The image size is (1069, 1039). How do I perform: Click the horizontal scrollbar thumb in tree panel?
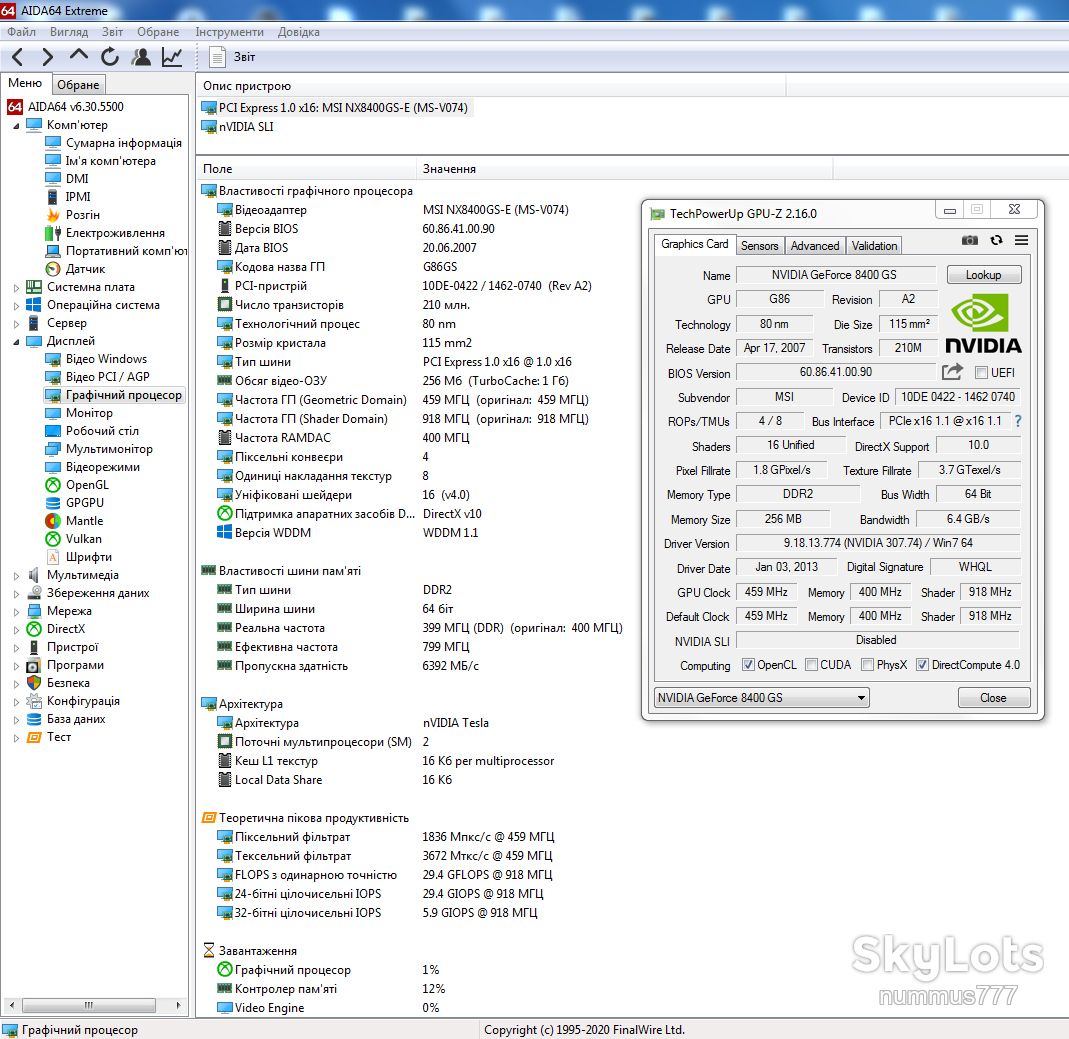89,1006
